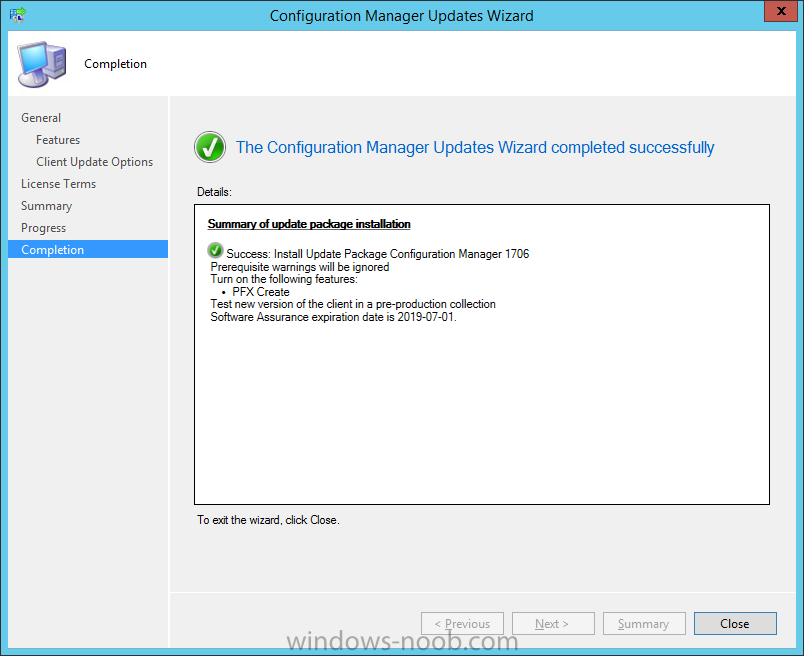This screenshot has height=656, width=804.
Task: Select the Features step in sidebar
Action: point(58,140)
